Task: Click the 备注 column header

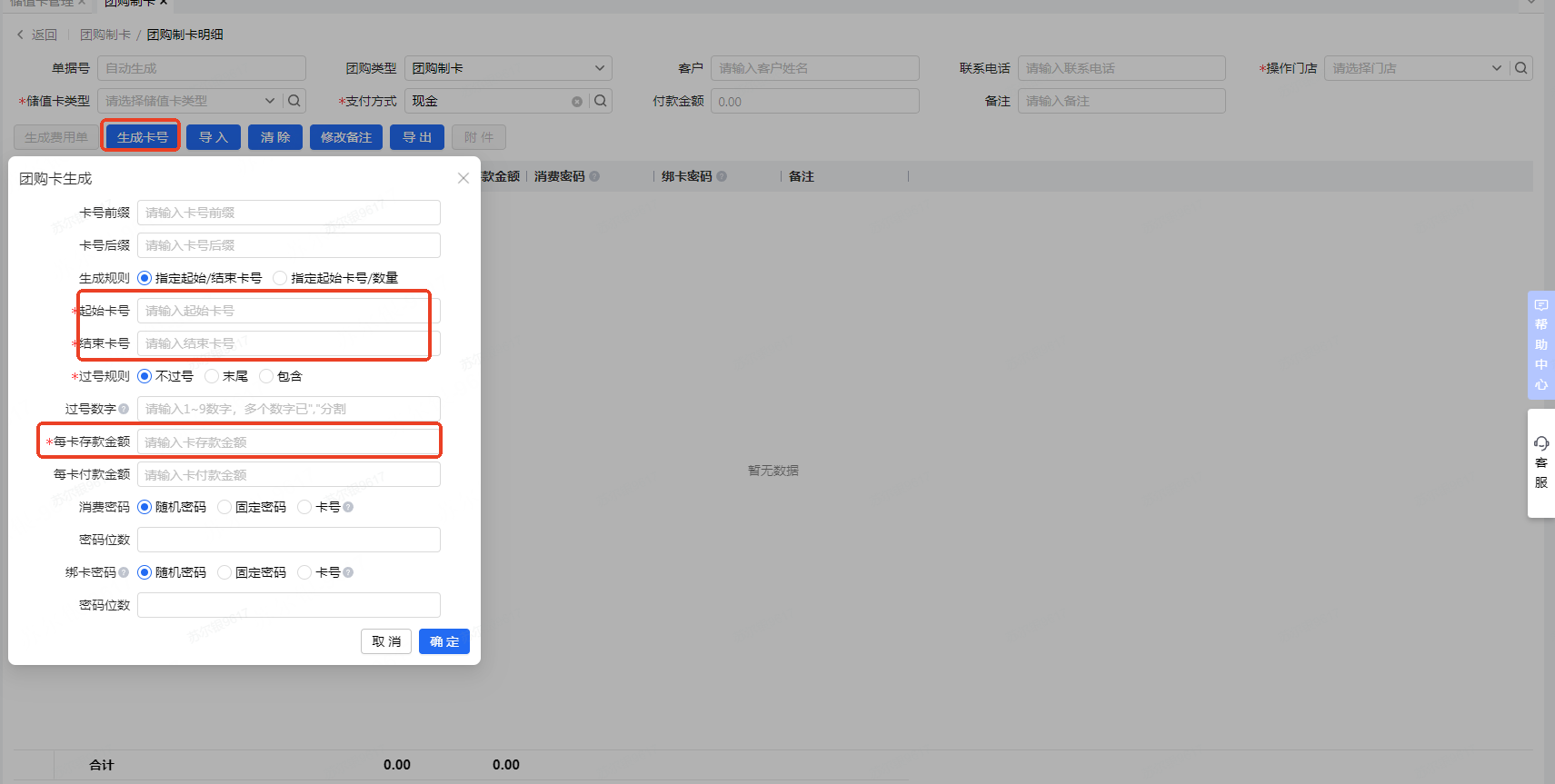Action: tap(802, 176)
